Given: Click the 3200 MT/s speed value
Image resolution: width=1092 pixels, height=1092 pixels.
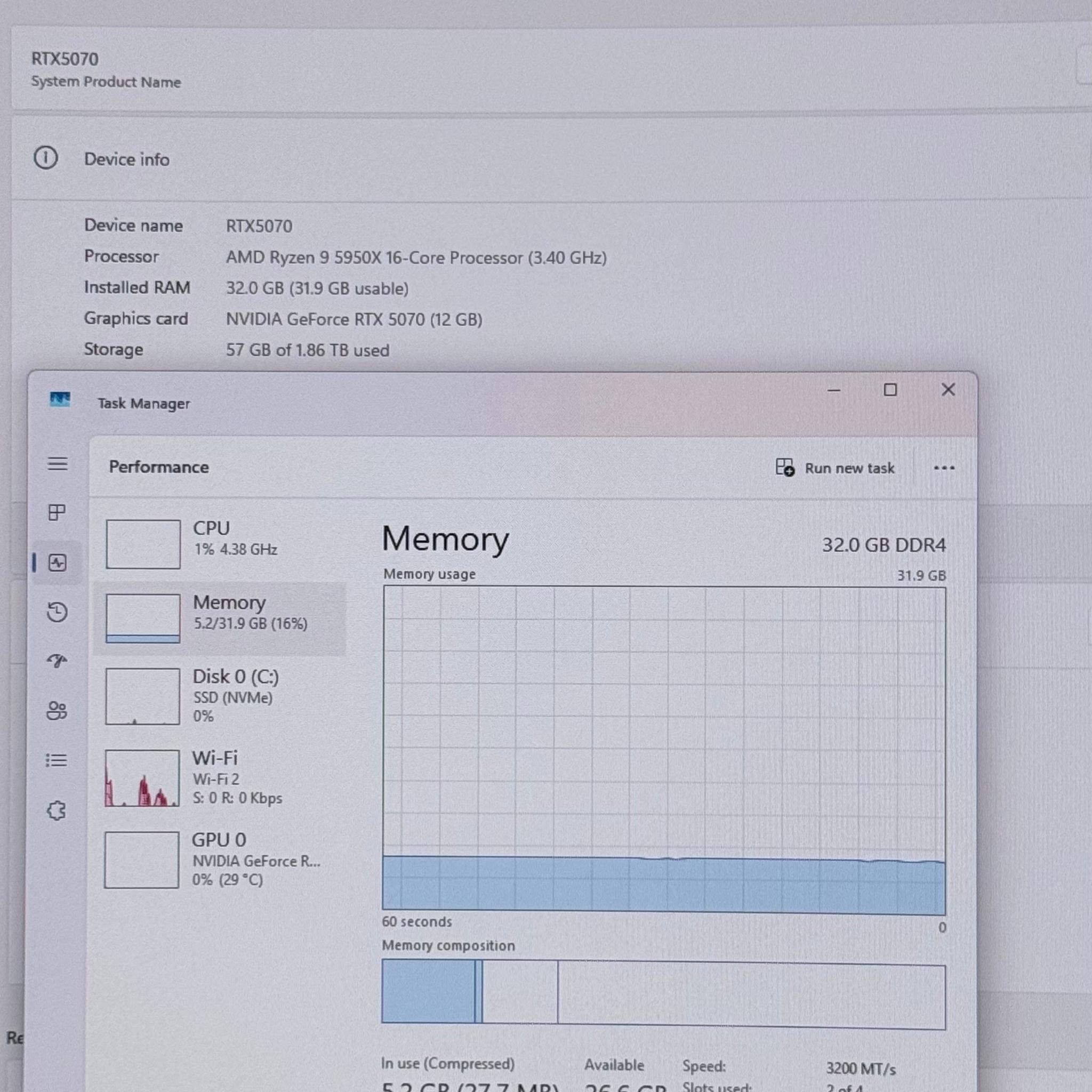Looking at the screenshot, I should (861, 1068).
